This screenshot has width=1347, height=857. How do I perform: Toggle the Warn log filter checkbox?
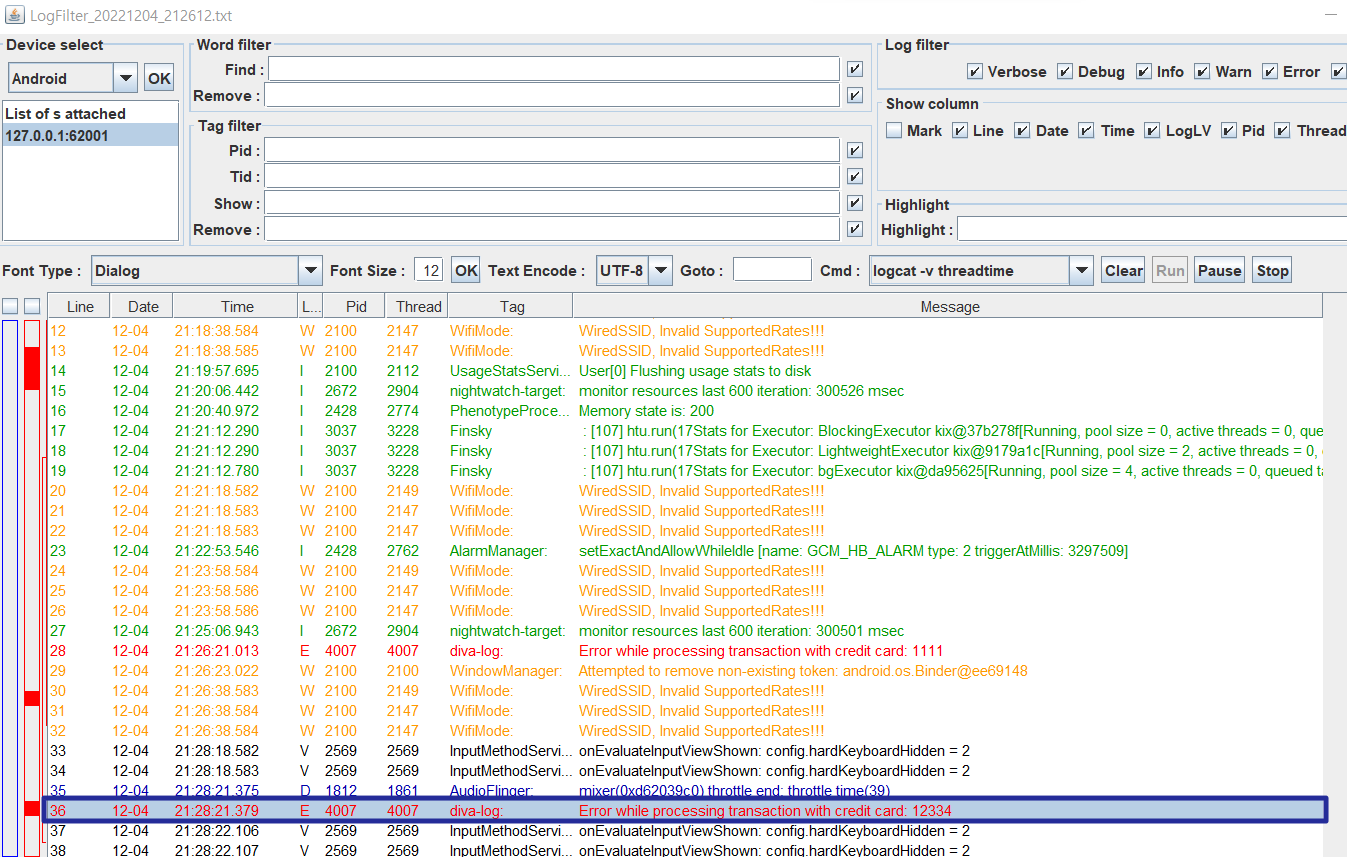[1203, 72]
